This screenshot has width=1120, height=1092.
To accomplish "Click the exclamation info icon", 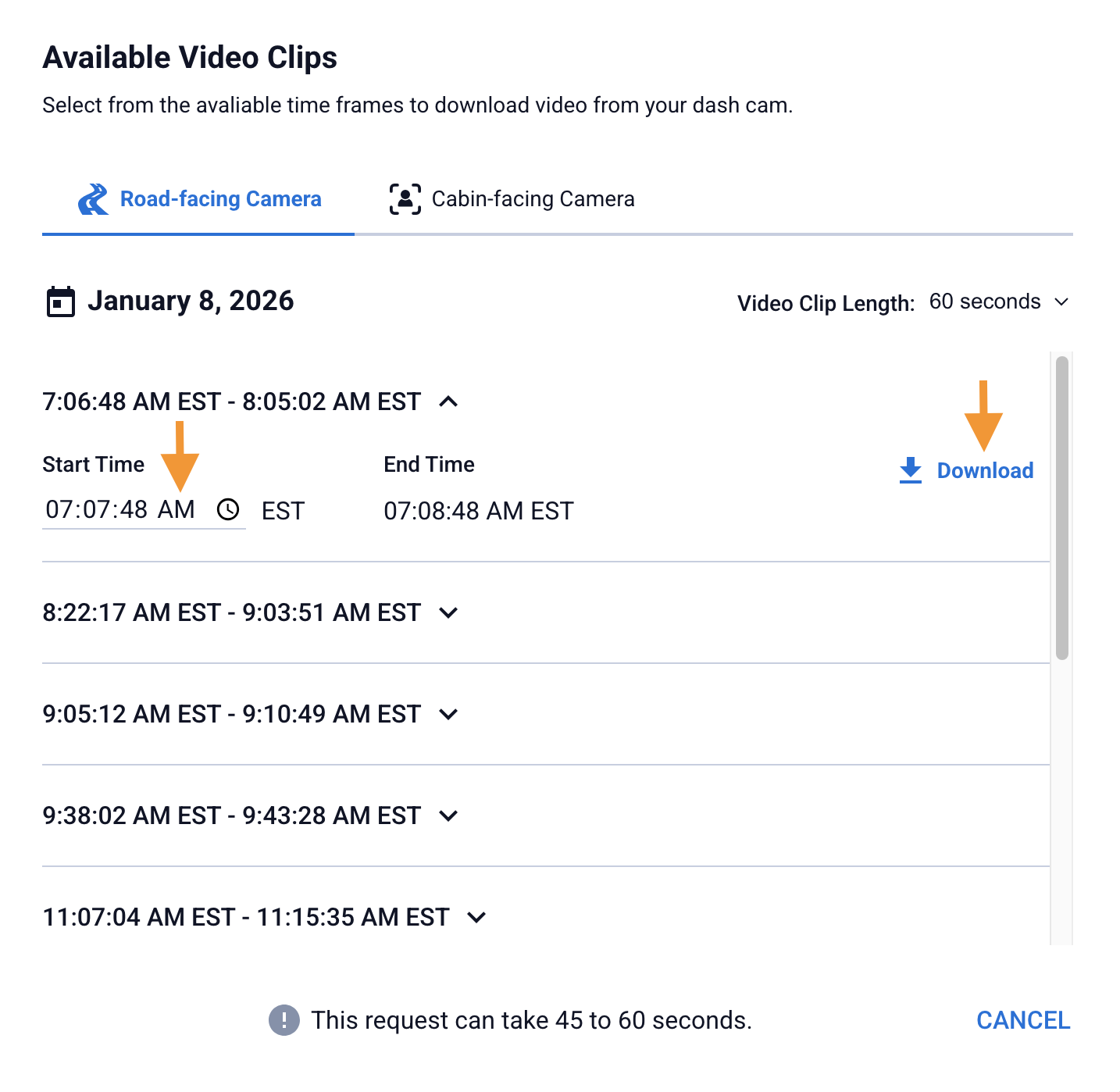I will [x=284, y=1020].
